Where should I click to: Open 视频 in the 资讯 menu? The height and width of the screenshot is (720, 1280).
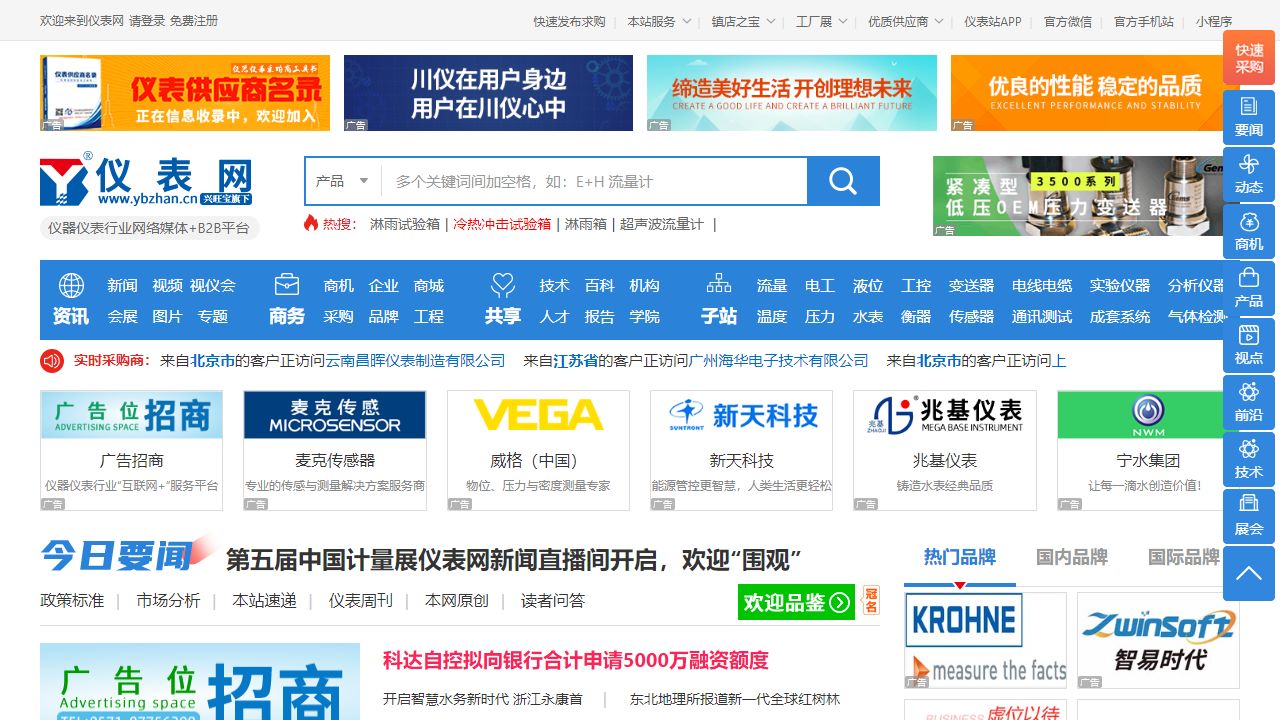pyautogui.click(x=167, y=285)
